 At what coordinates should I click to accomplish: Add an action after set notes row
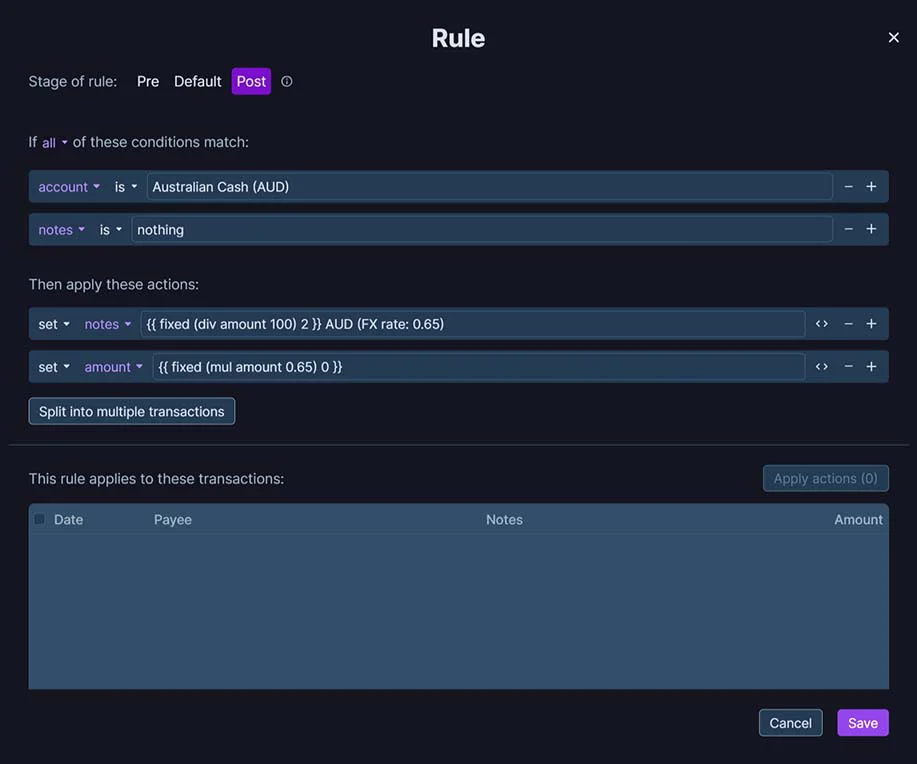coord(871,324)
